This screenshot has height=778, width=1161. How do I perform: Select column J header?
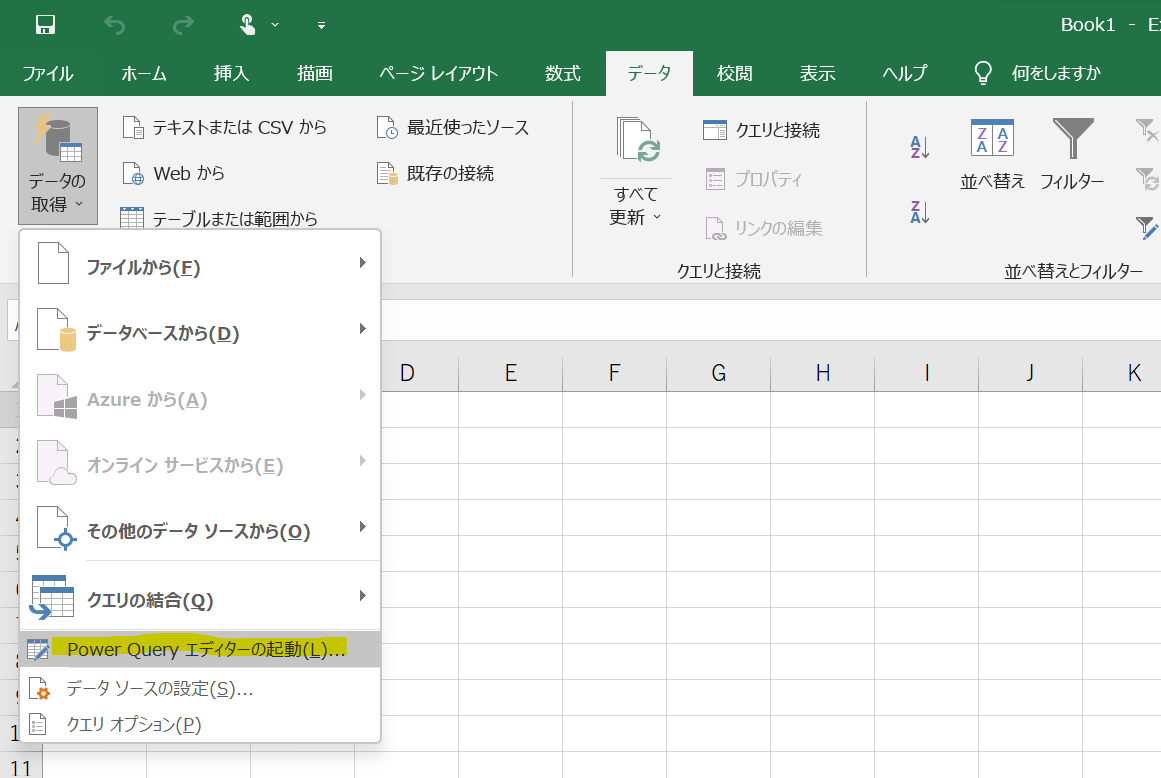[1030, 372]
